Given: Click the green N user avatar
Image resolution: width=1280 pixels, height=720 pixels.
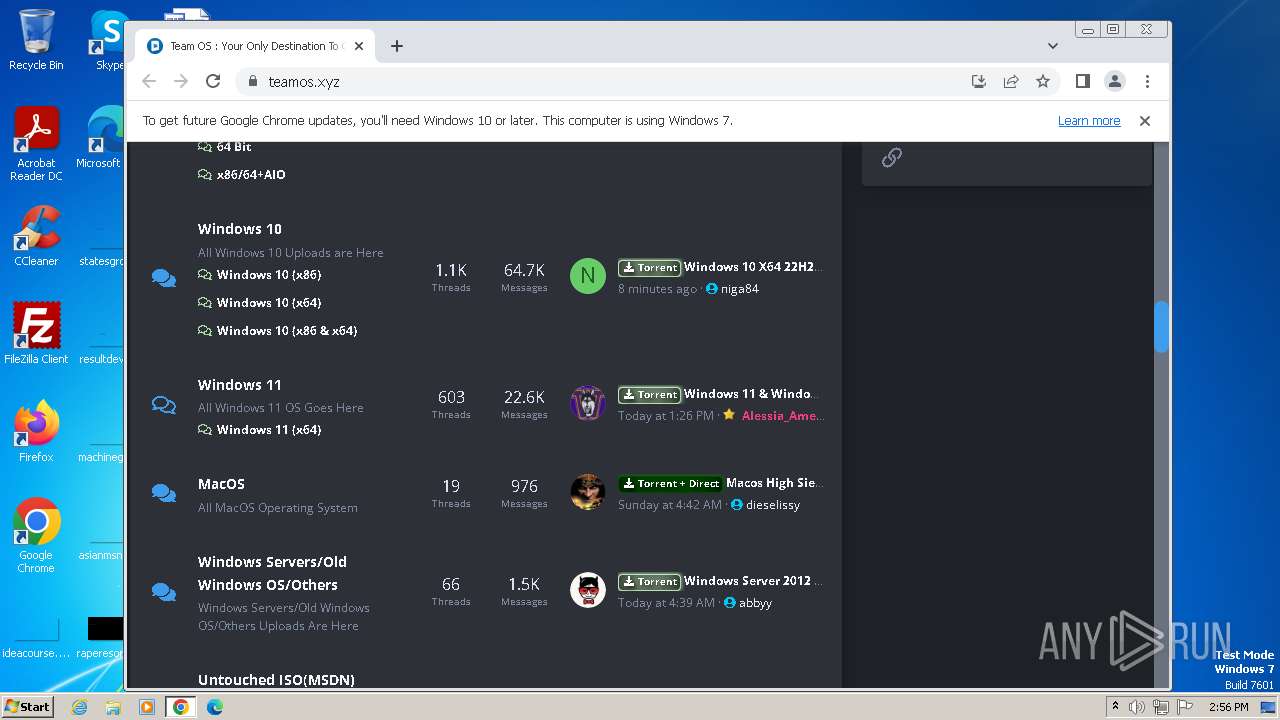Looking at the screenshot, I should 588,276.
